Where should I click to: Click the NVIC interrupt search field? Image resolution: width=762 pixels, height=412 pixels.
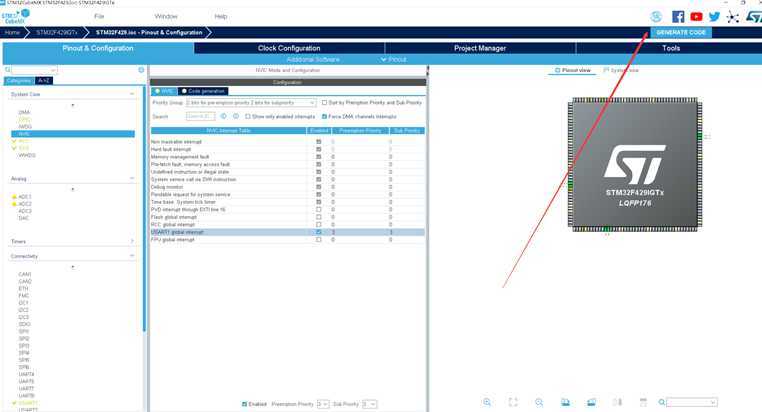coord(200,116)
